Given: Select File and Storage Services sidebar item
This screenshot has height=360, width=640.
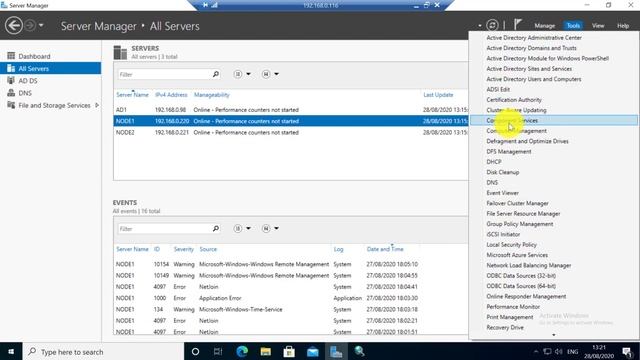Looking at the screenshot, I should [x=54, y=105].
